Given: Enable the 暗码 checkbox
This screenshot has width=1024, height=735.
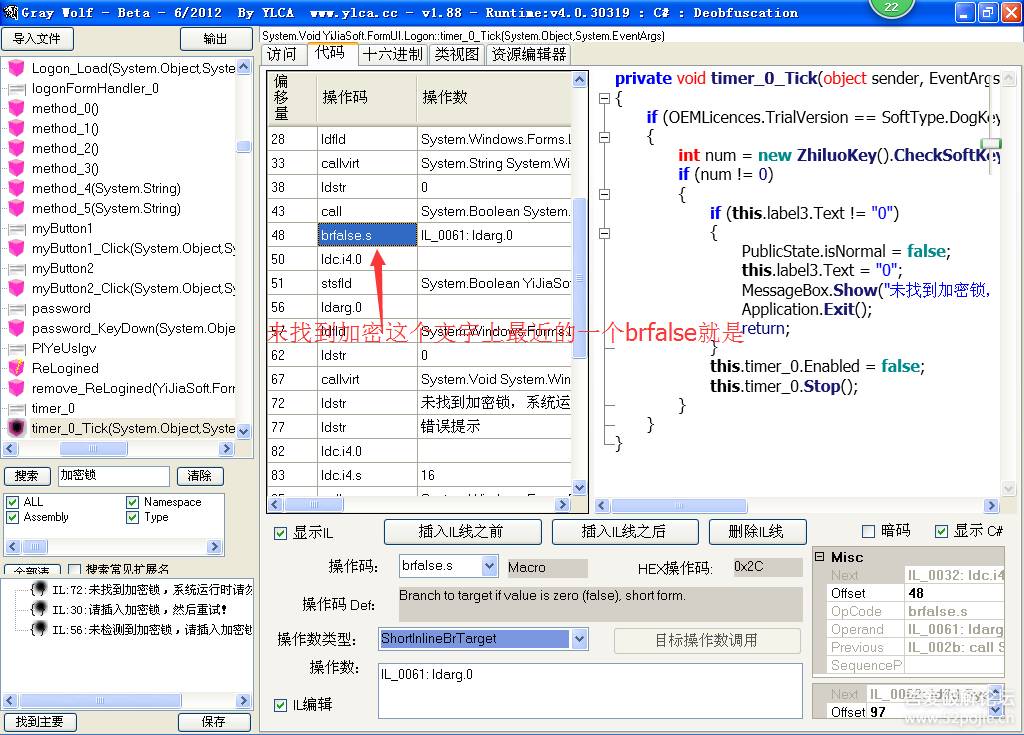Looking at the screenshot, I should click(868, 531).
